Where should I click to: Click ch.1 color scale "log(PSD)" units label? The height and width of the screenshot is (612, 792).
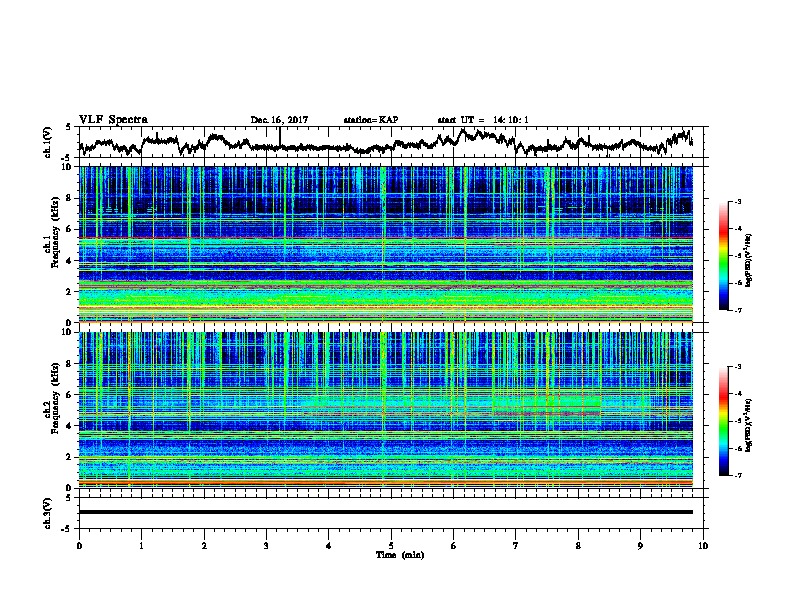click(x=749, y=260)
